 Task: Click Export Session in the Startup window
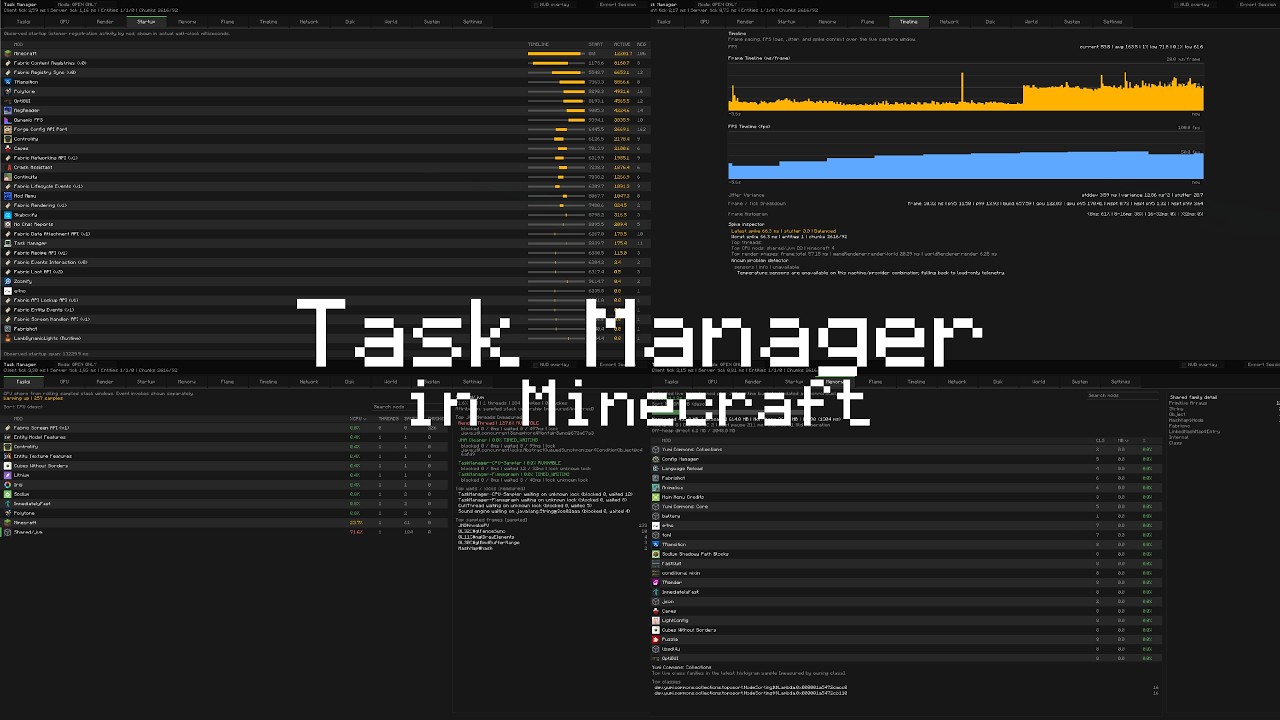pyautogui.click(x=617, y=4)
